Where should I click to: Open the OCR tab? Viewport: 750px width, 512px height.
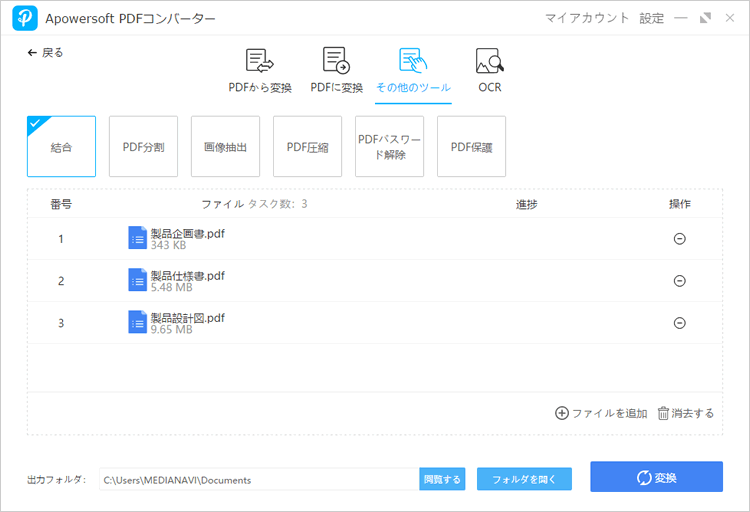[490, 70]
